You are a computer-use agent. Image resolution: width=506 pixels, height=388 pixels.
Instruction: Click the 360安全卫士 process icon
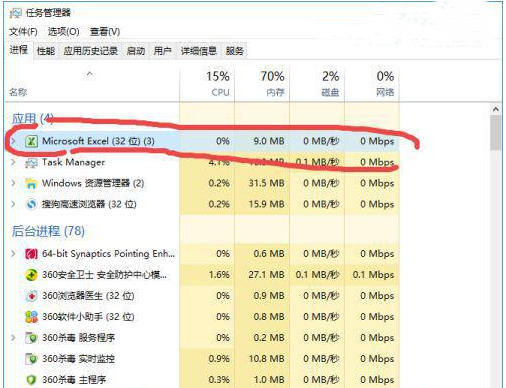point(31,275)
